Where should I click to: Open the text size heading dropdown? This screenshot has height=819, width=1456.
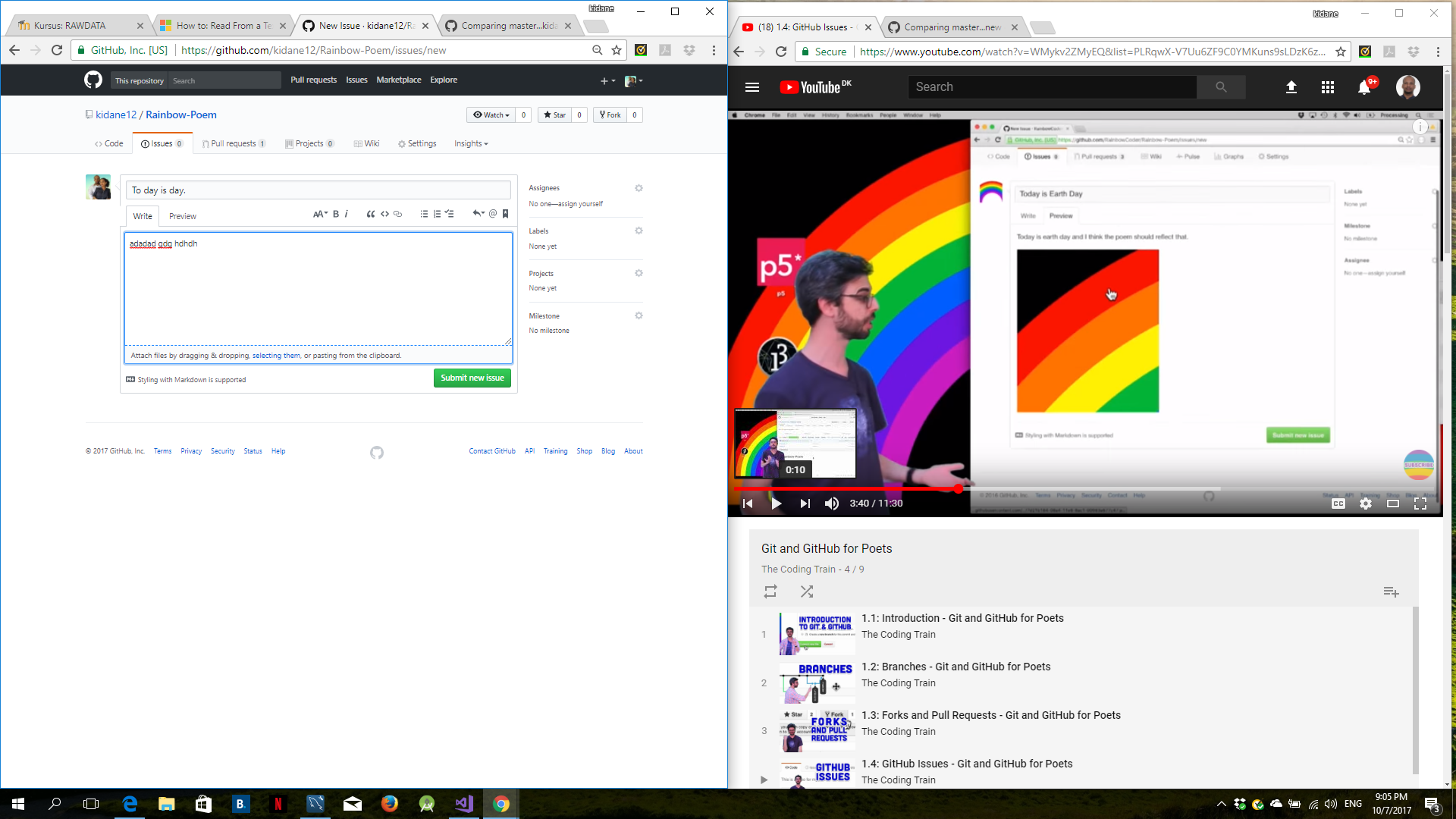coord(320,215)
